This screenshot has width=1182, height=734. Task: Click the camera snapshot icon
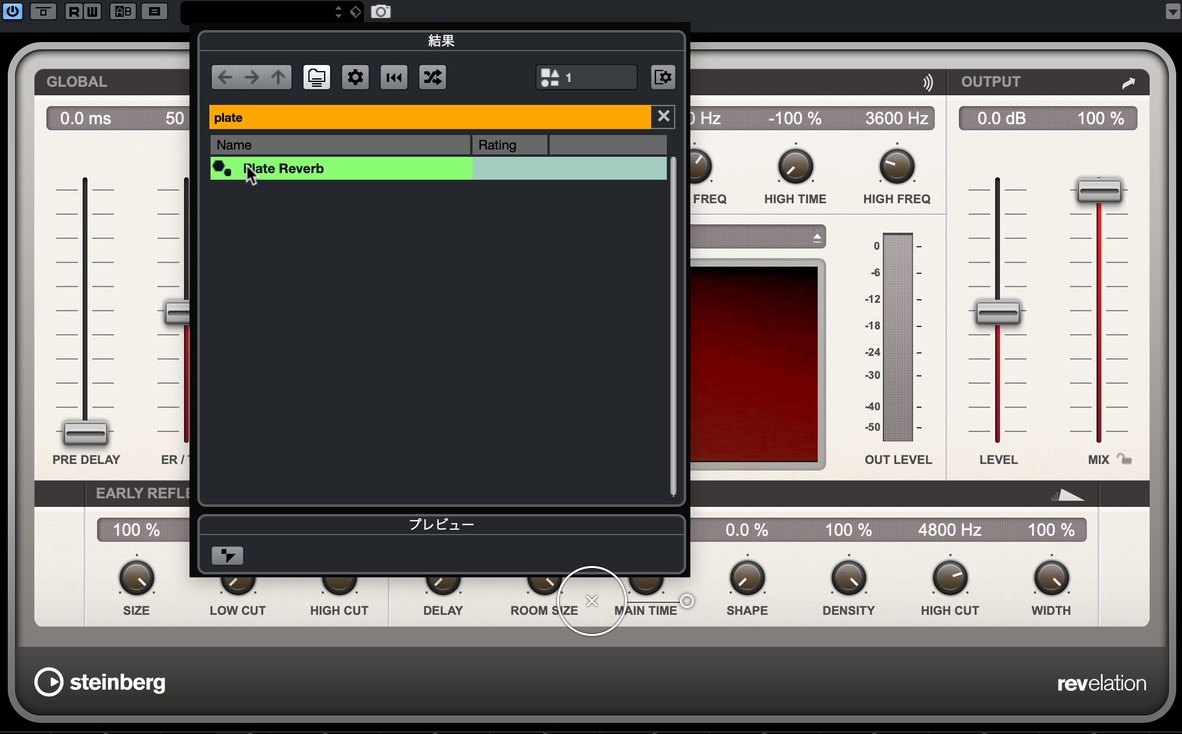381,12
